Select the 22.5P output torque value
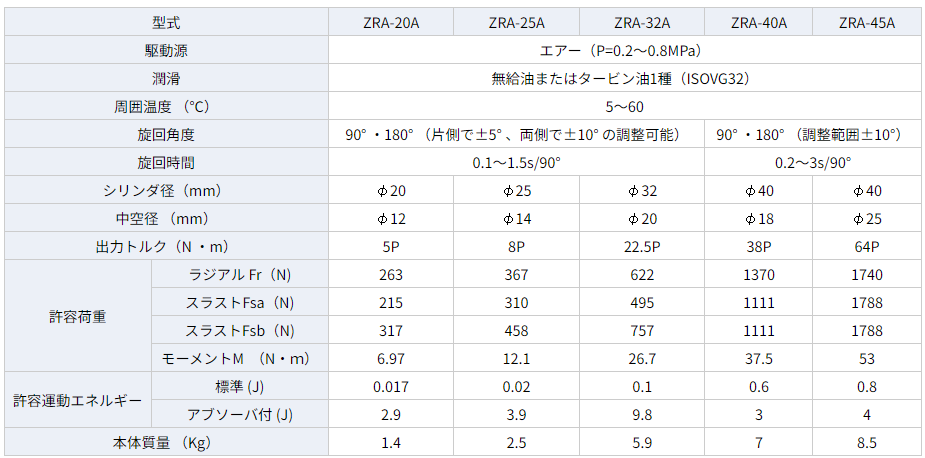 [642, 246]
